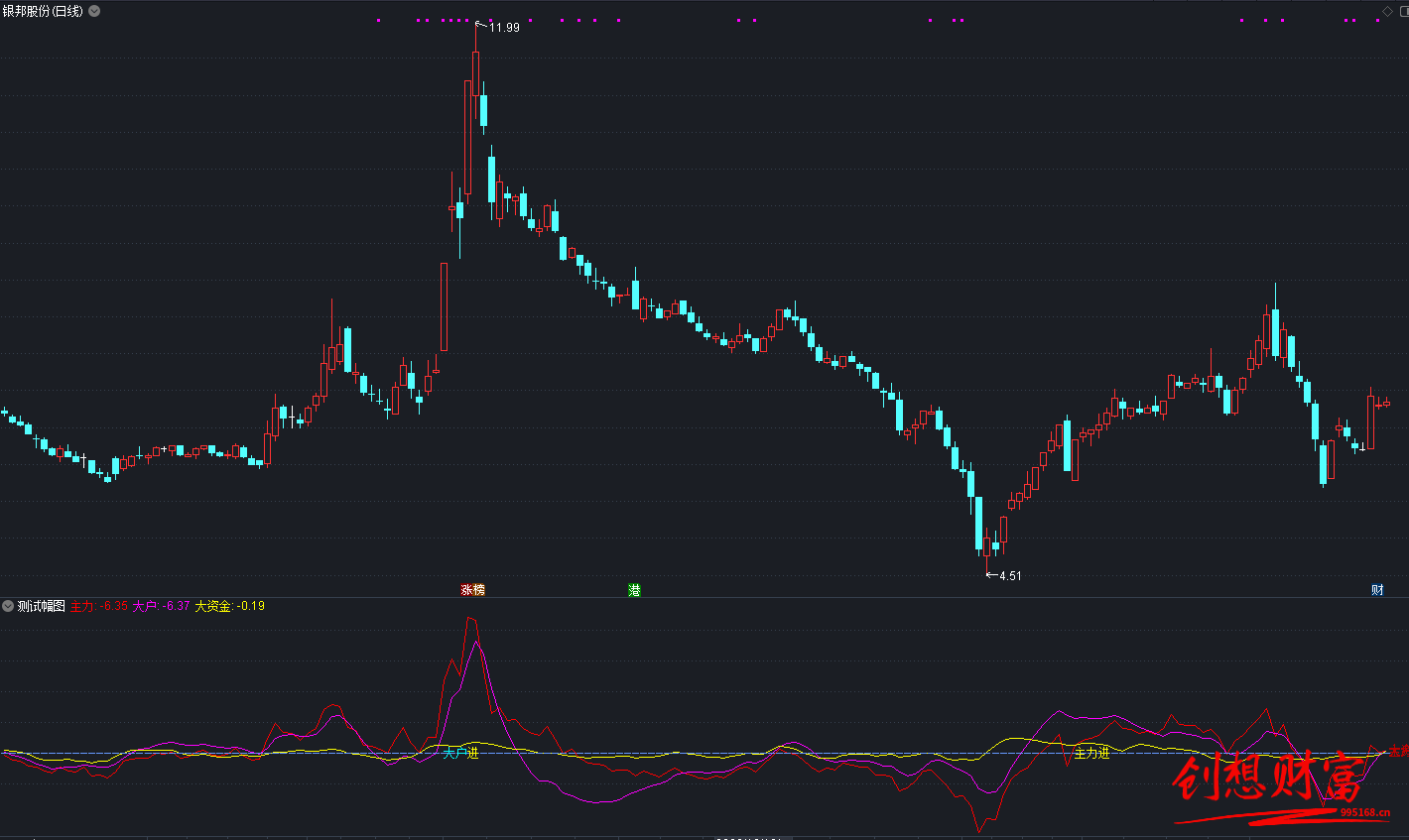Click the 测试幅图 indicator name
This screenshot has width=1409, height=840.
click(41, 606)
